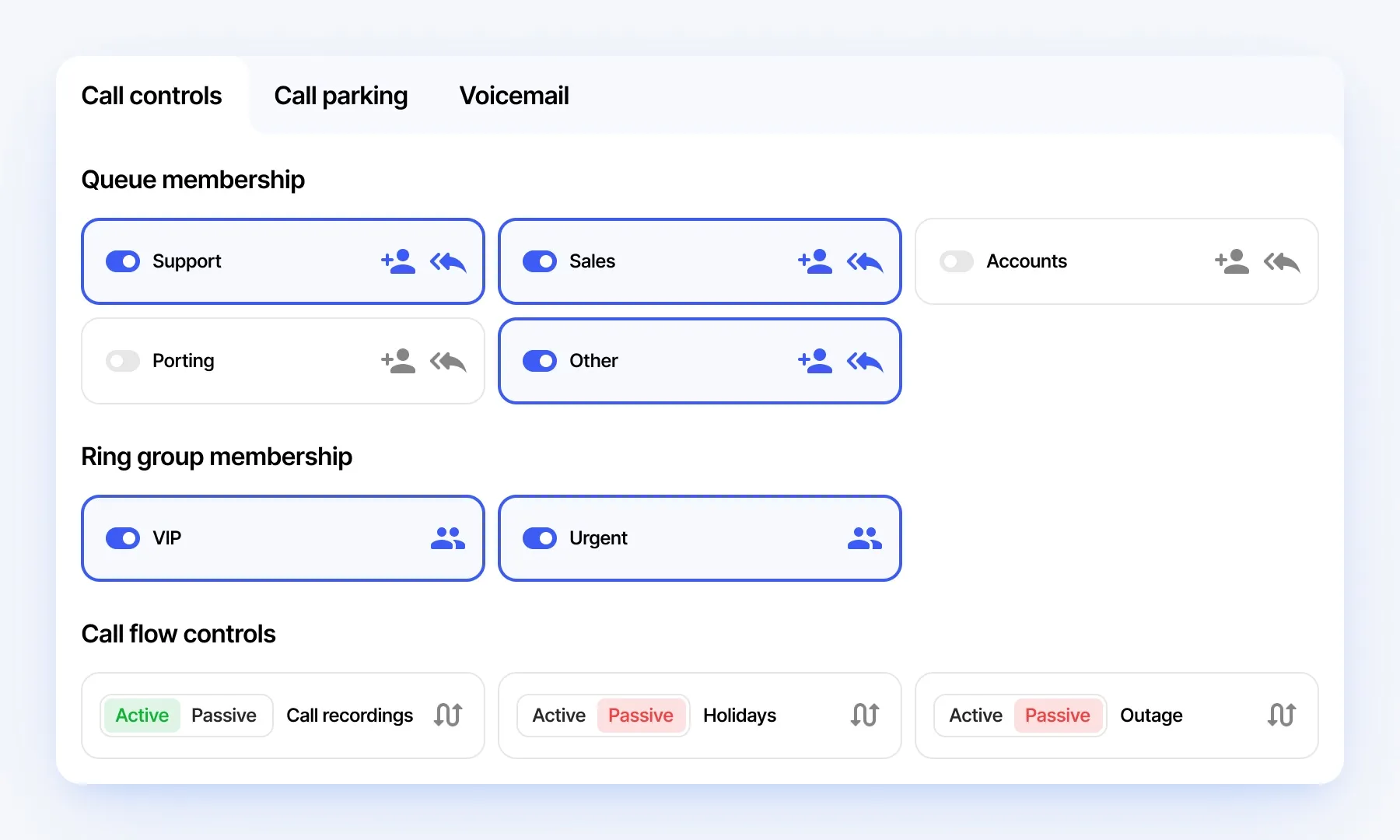
Task: Click the add member icon in Accounts queue
Action: tap(1232, 261)
